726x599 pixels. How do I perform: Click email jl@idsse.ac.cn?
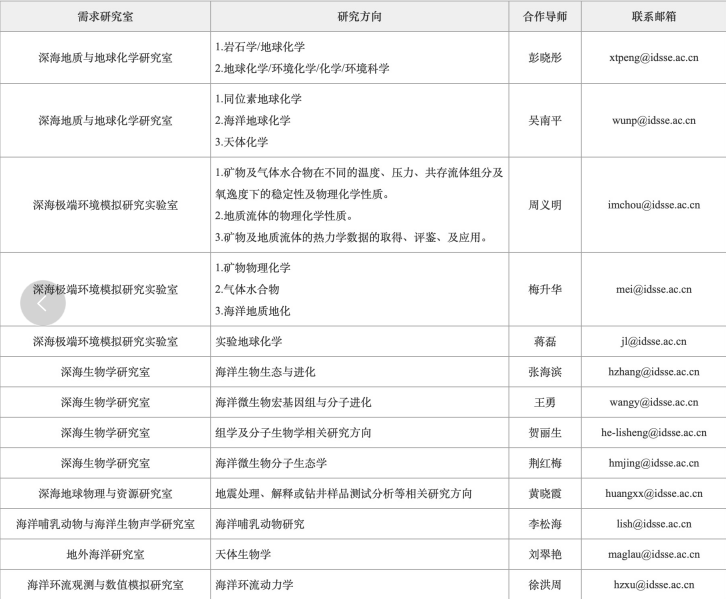pos(654,342)
